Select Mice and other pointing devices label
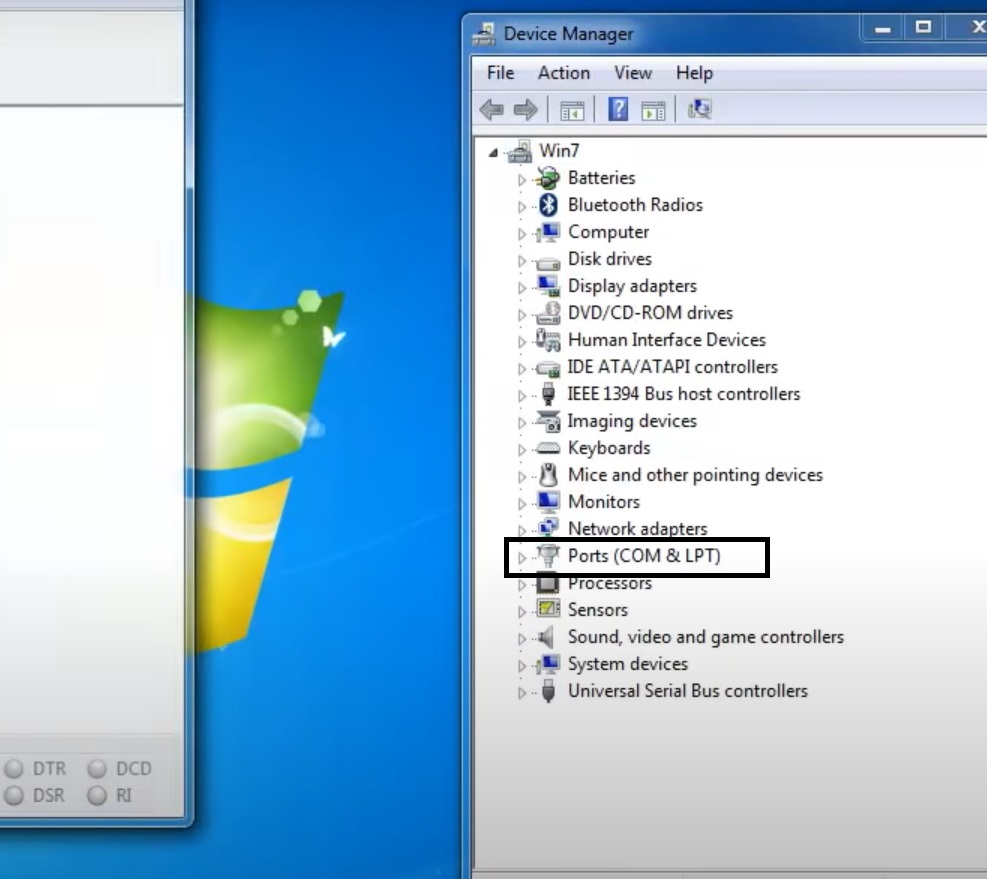 coord(695,475)
